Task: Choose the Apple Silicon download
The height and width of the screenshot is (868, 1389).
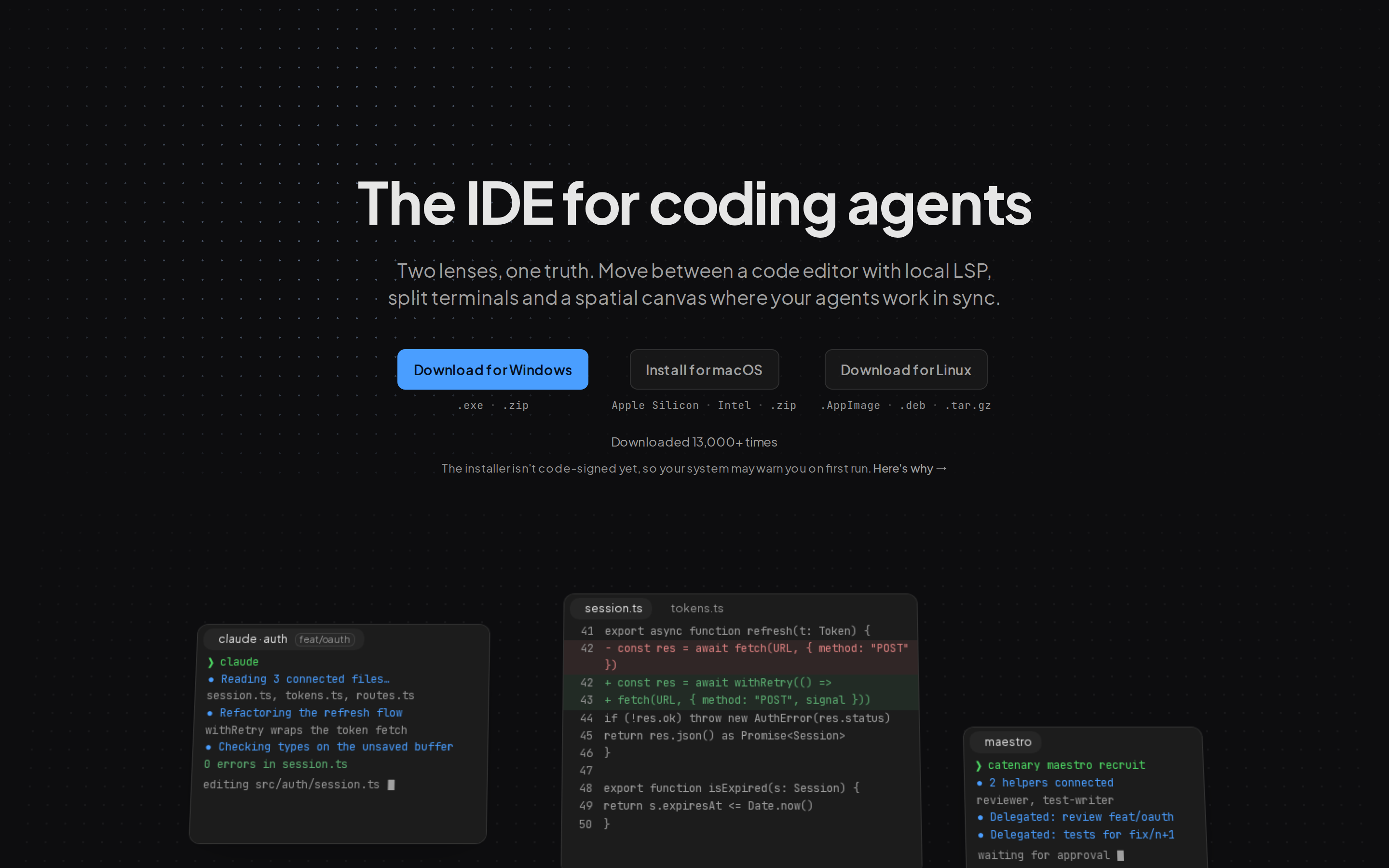Action: pyautogui.click(x=655, y=405)
